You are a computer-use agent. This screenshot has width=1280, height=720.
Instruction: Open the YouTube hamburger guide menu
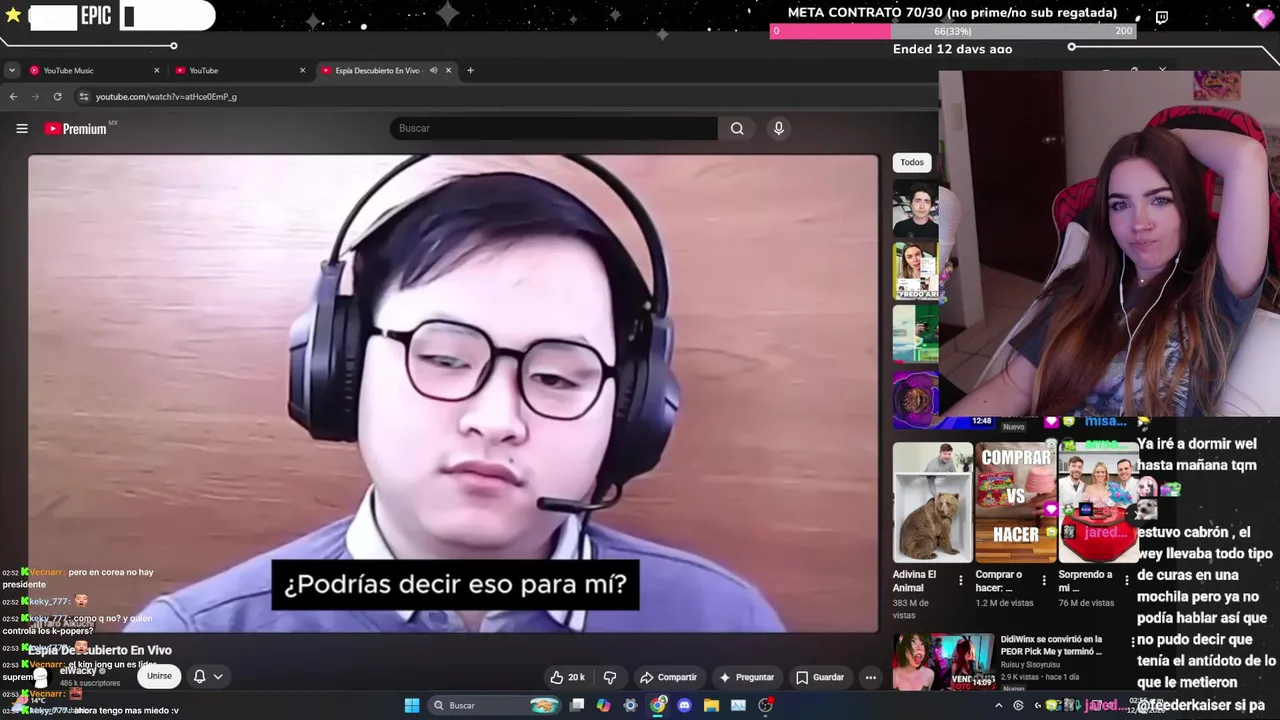coord(22,128)
